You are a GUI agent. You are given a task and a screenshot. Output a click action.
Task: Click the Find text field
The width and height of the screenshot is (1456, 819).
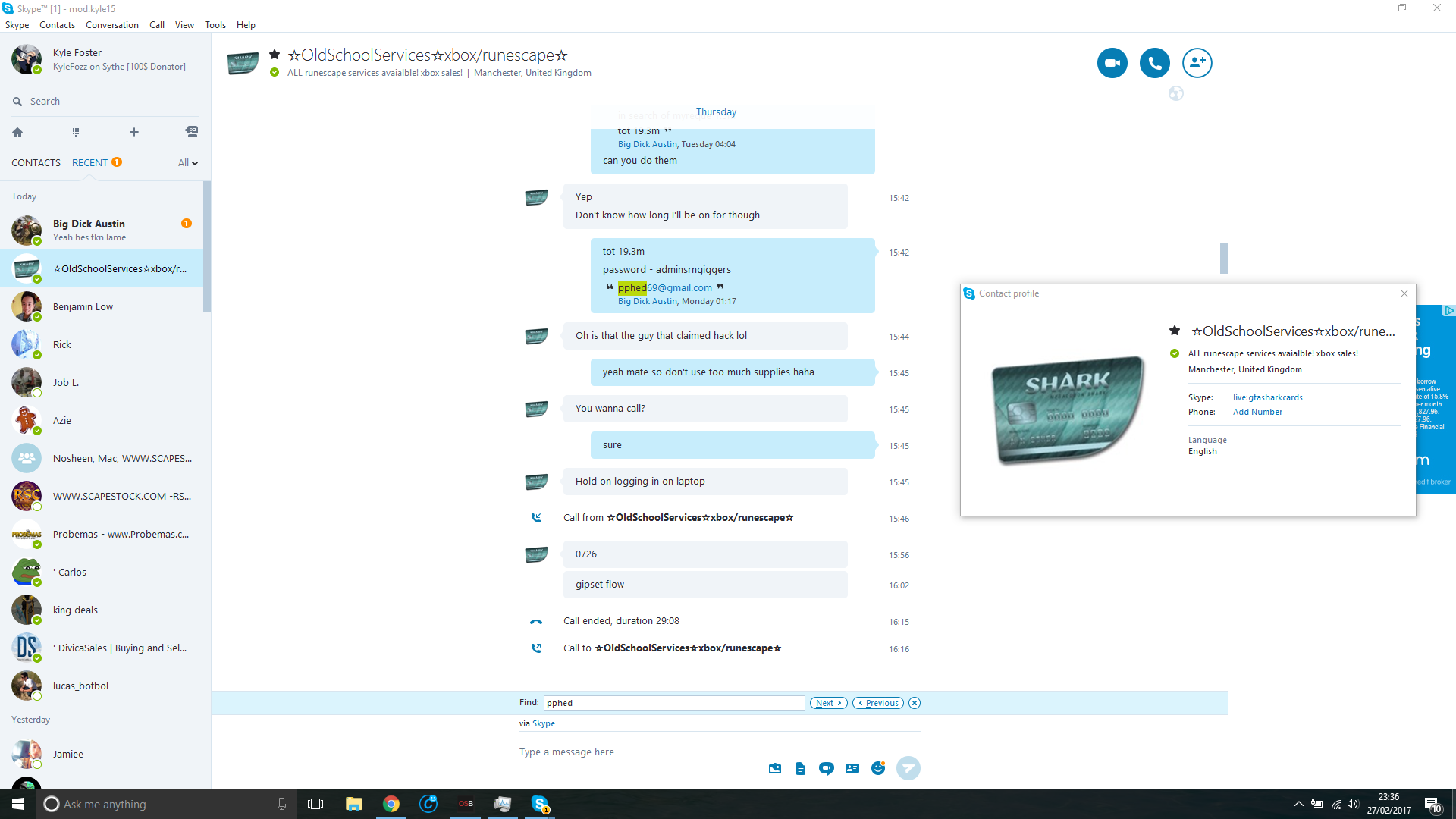pos(673,703)
